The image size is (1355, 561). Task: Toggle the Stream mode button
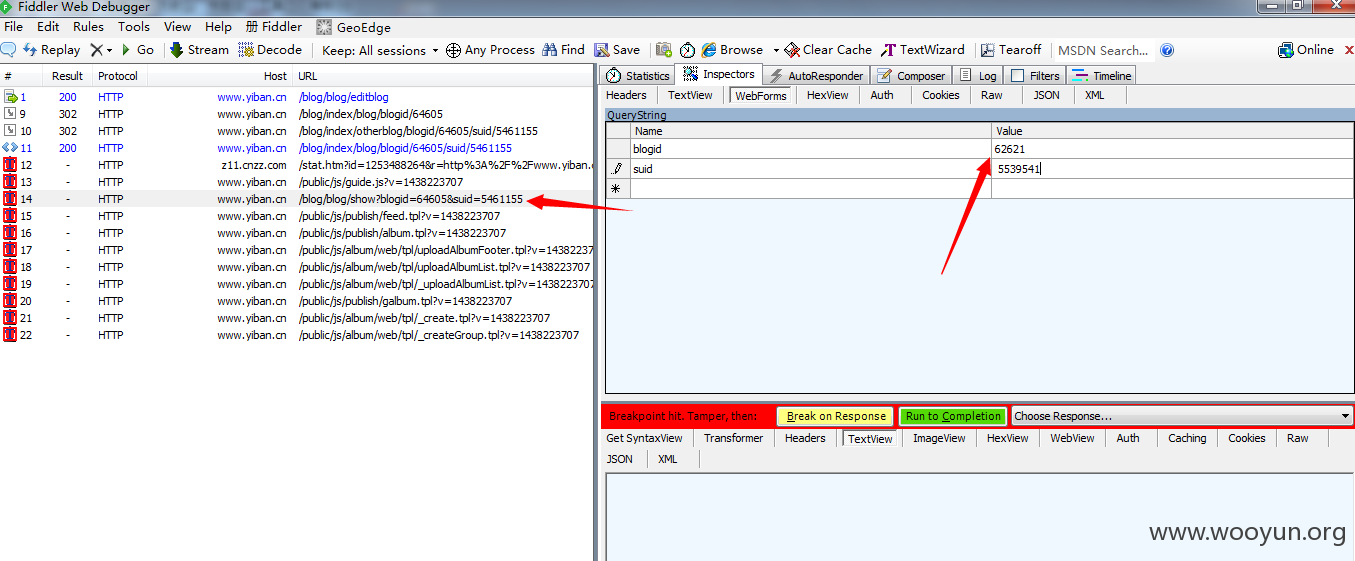click(199, 50)
